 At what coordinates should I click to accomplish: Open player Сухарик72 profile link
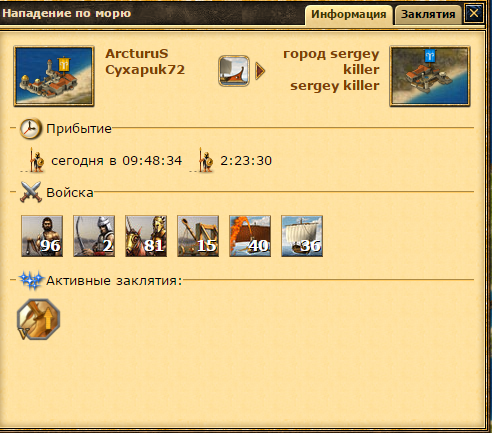click(x=145, y=70)
